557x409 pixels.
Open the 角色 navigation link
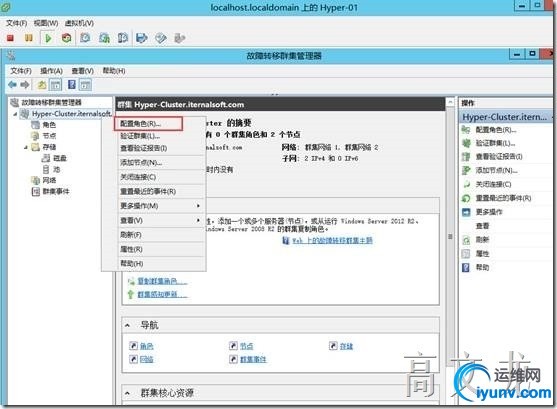(x=146, y=346)
